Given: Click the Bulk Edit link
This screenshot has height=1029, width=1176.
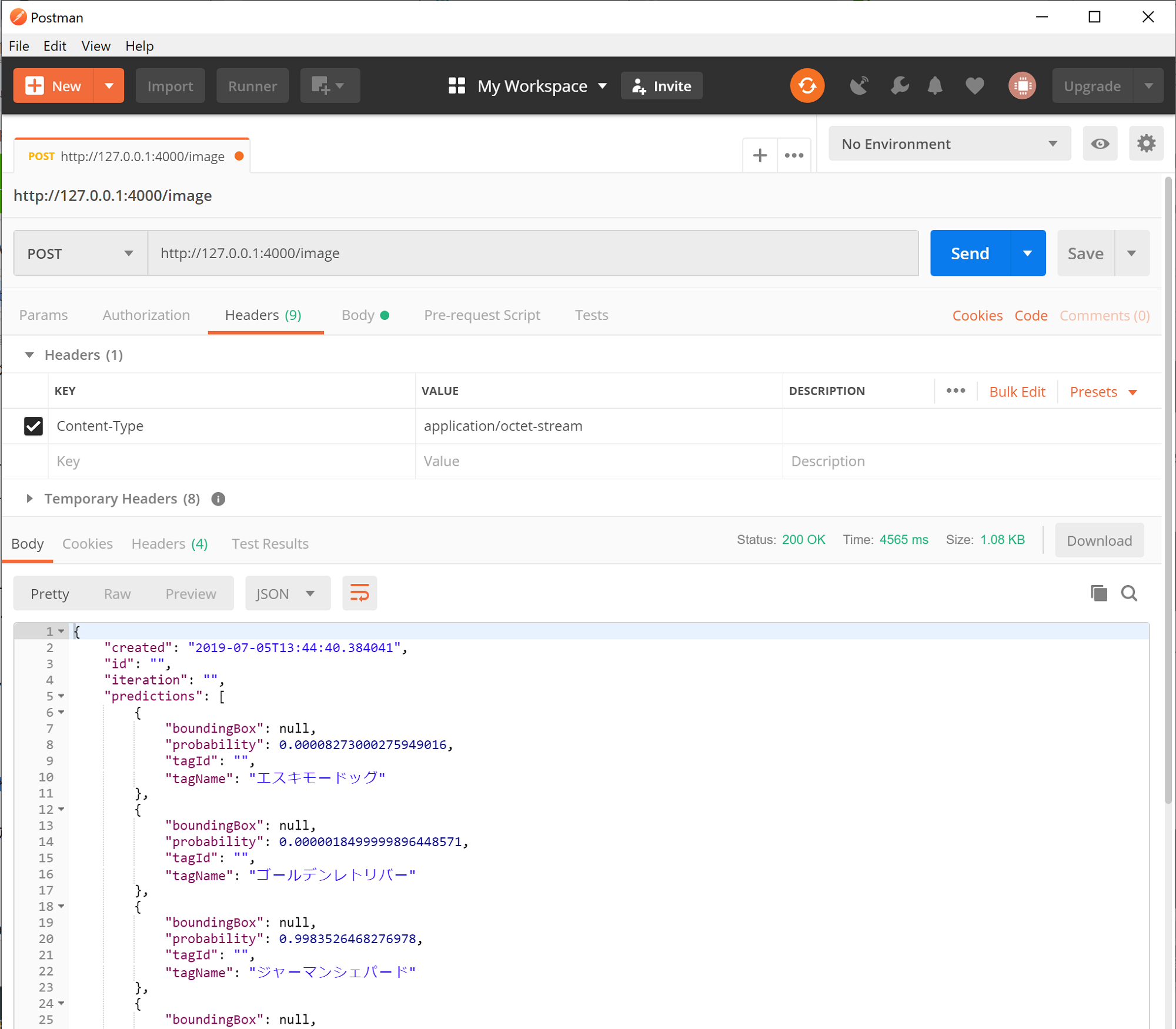Looking at the screenshot, I should [1017, 392].
